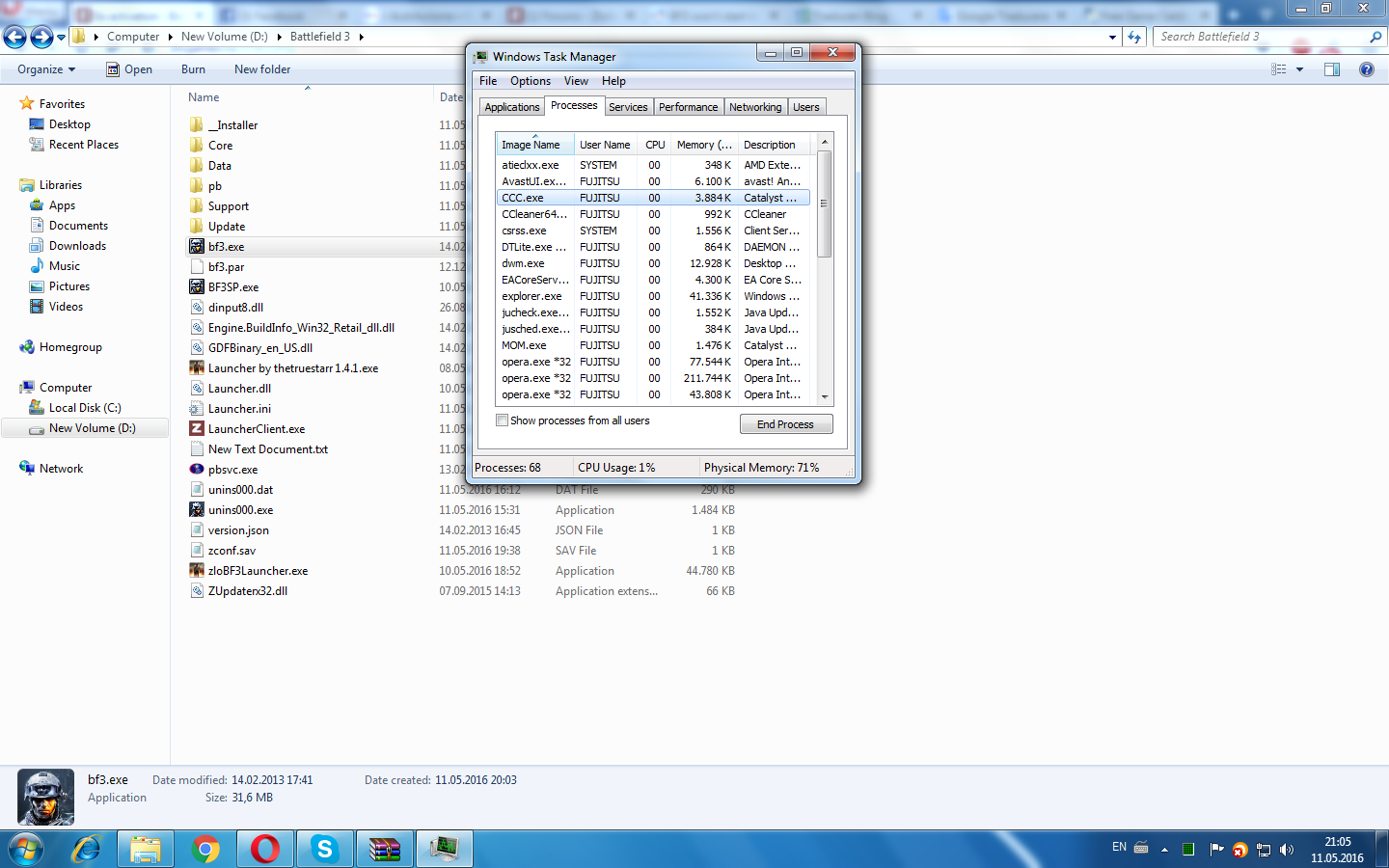
Task: Open Skype from the taskbar
Action: [x=325, y=849]
